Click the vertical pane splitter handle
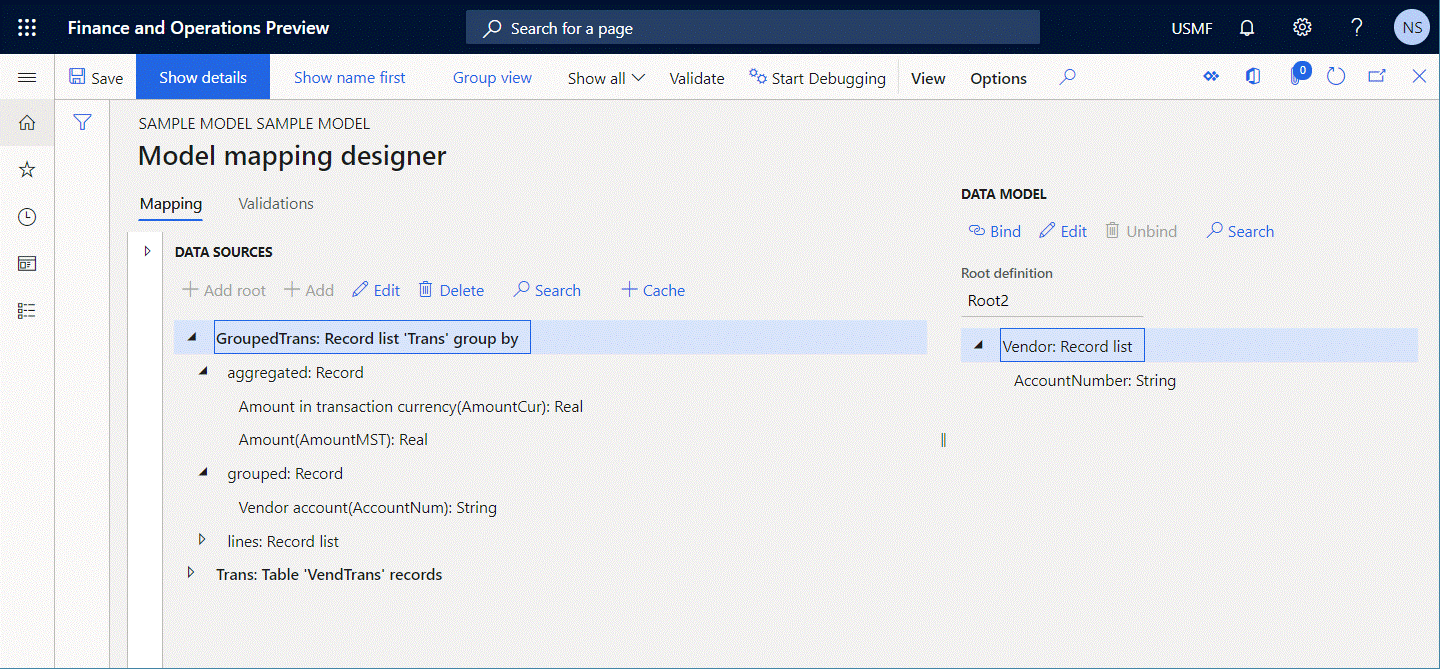 tap(943, 440)
